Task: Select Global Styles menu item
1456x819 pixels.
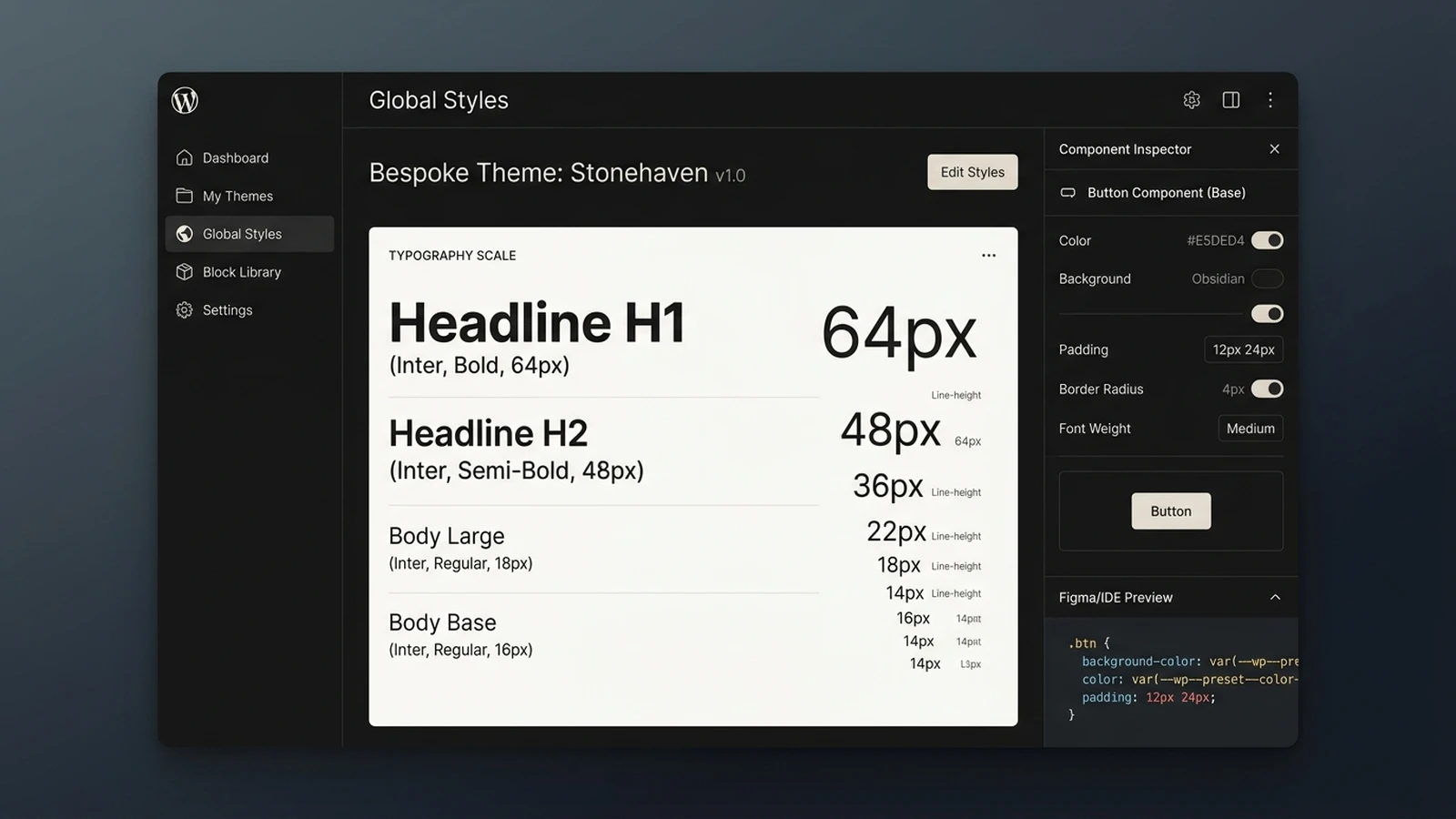Action: coord(249,234)
